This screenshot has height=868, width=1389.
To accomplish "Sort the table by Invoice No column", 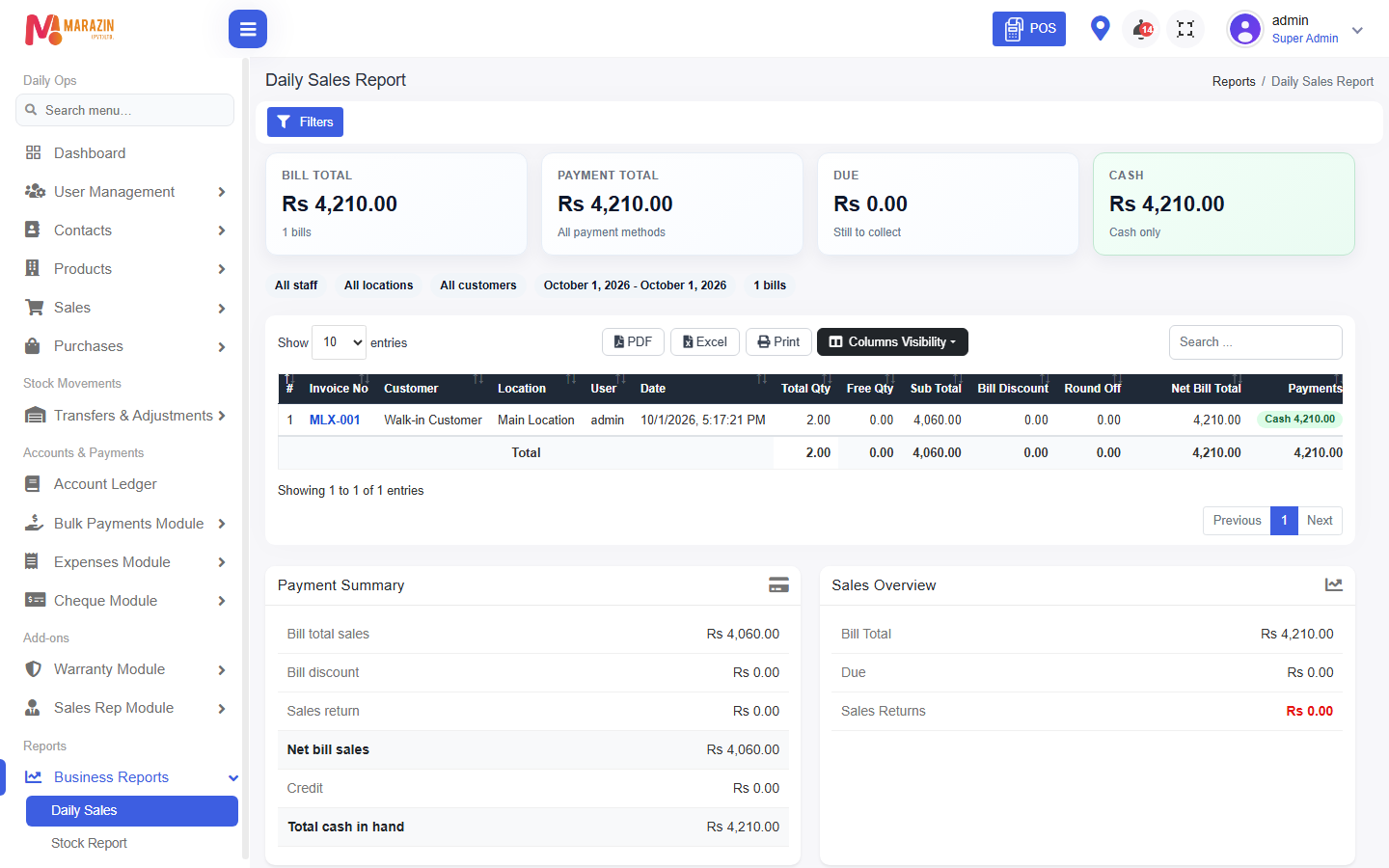I will [339, 389].
